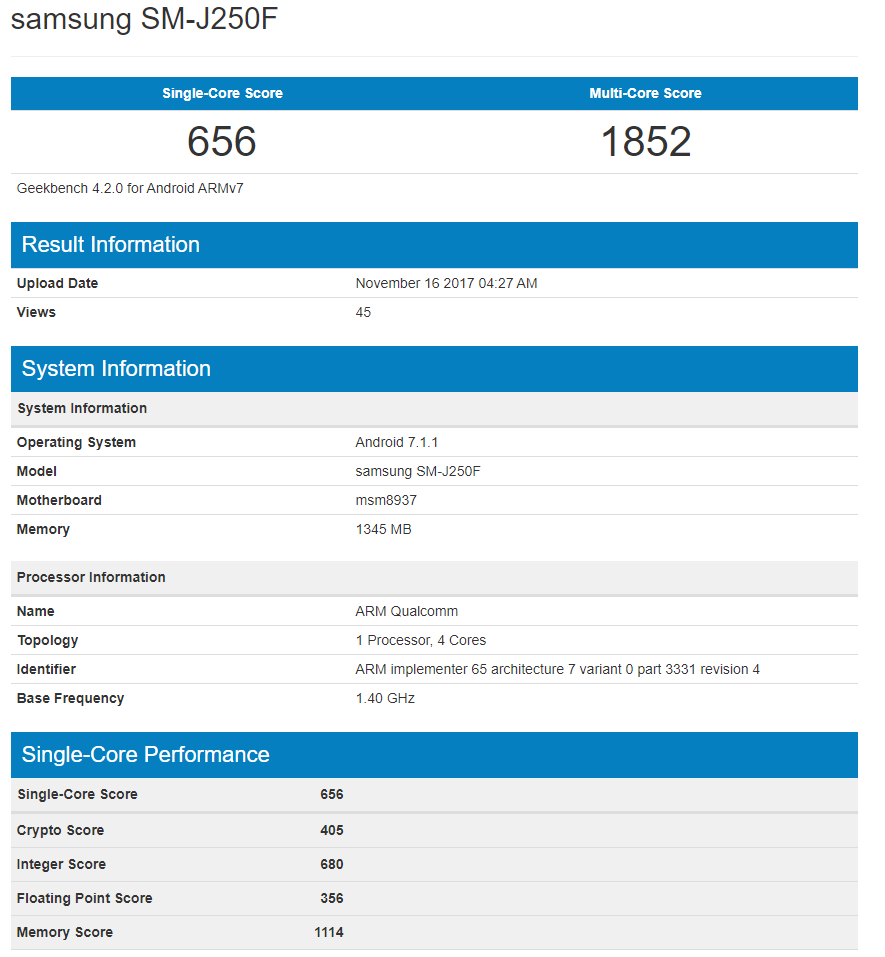
Task: Click the Processor Information subheader
Action: [434, 577]
